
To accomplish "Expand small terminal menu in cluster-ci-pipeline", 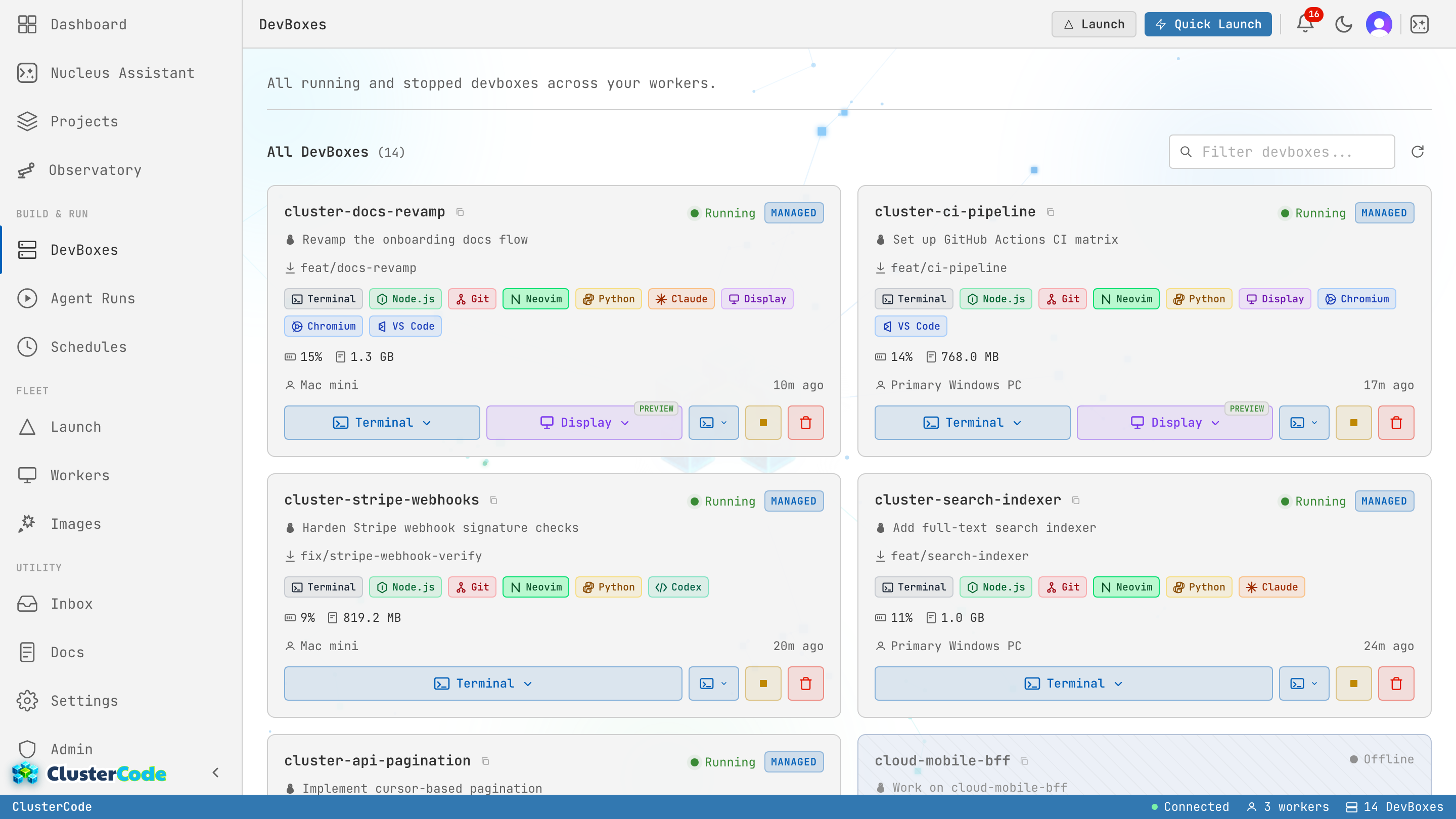I will point(1304,423).
